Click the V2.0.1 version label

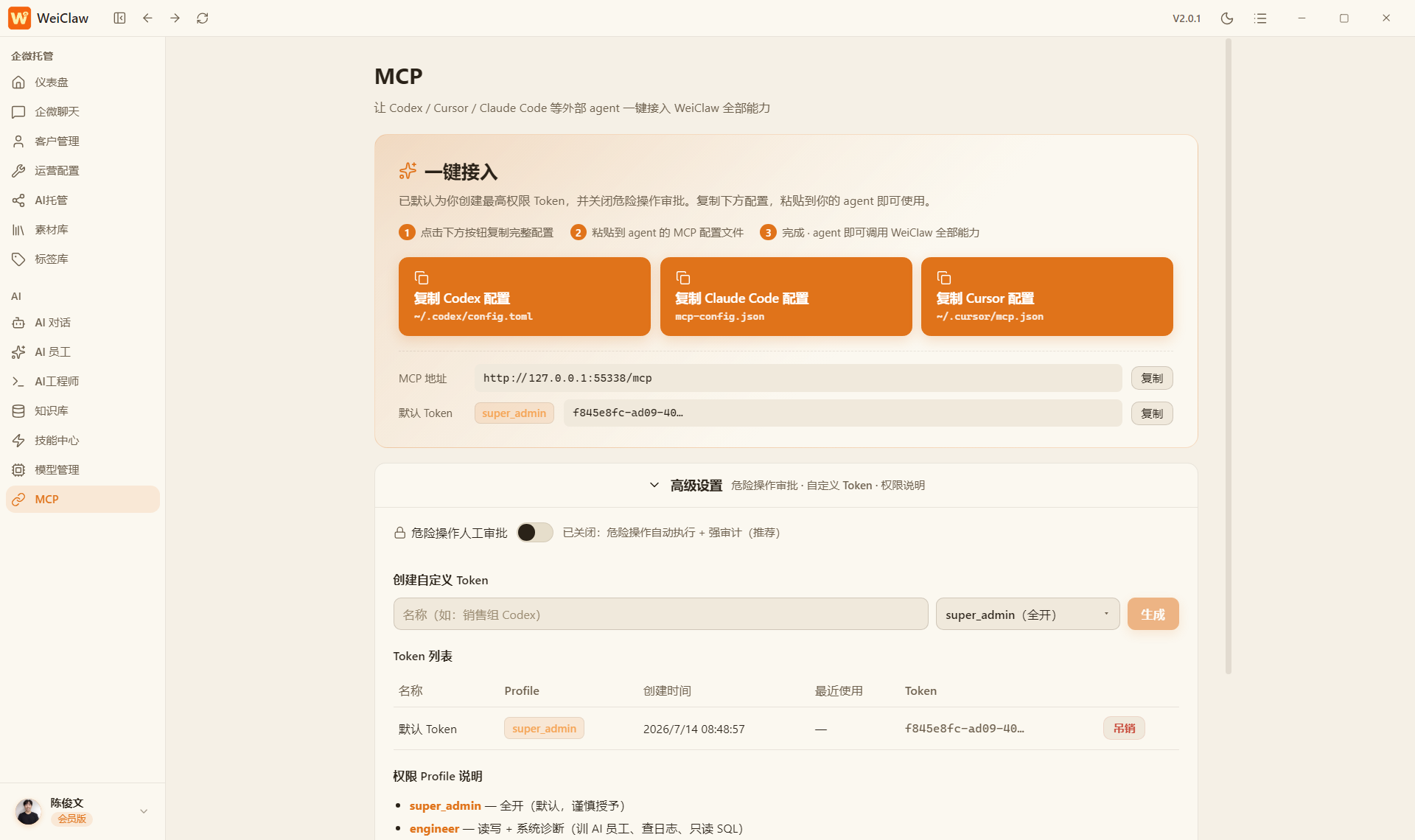point(1187,18)
